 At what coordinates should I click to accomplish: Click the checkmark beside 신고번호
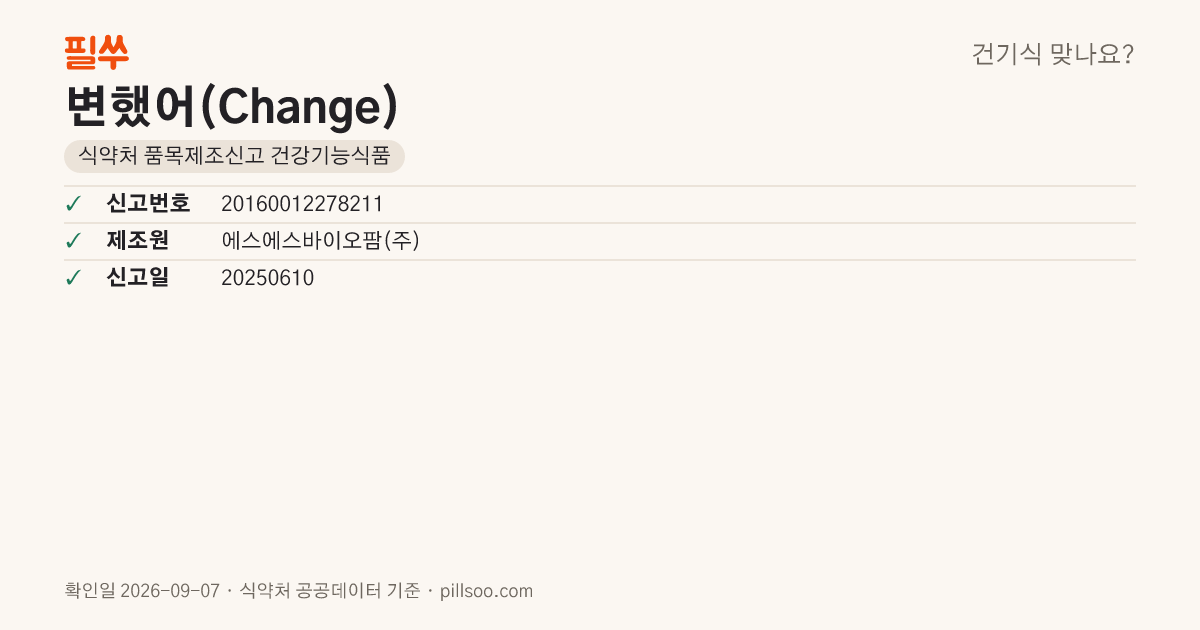click(x=73, y=204)
